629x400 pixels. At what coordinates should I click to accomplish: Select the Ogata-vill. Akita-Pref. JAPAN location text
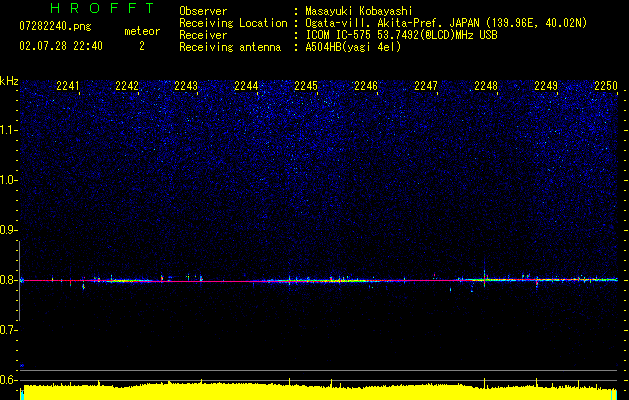(x=446, y=23)
